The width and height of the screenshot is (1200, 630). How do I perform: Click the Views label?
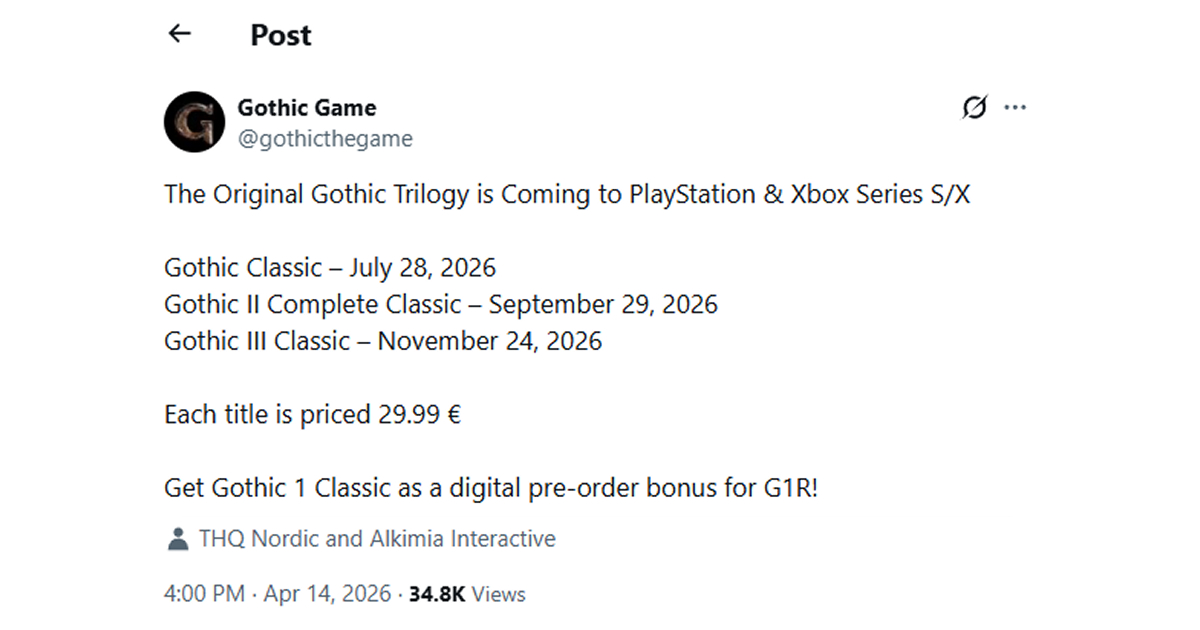coord(498,594)
